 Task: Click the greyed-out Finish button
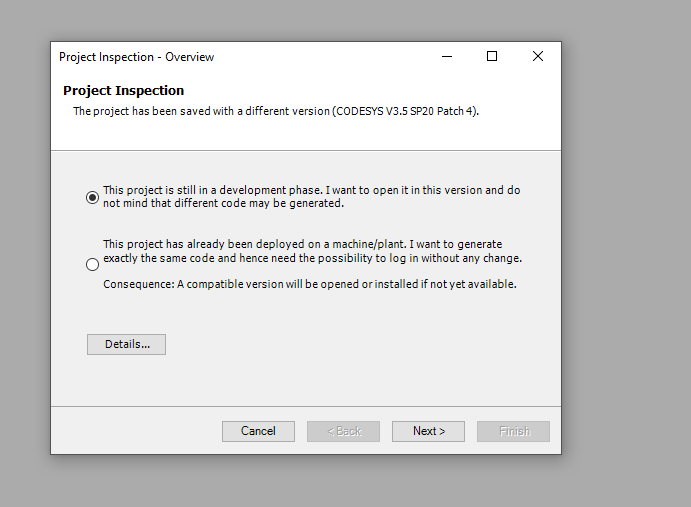point(513,431)
